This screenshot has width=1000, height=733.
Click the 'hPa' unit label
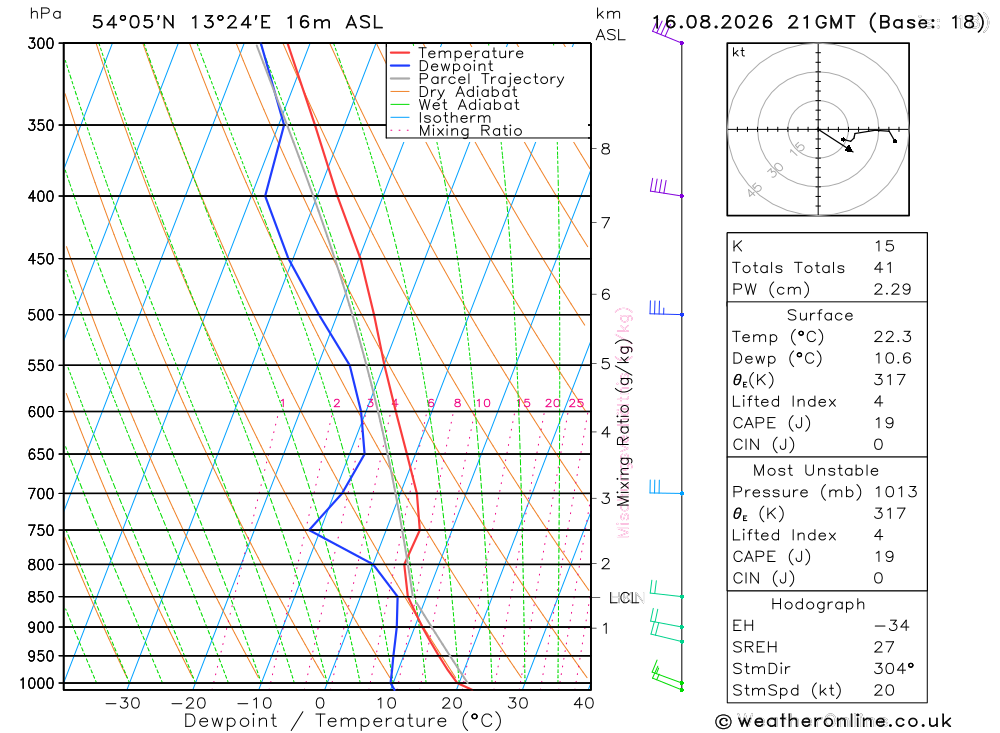[45, 14]
